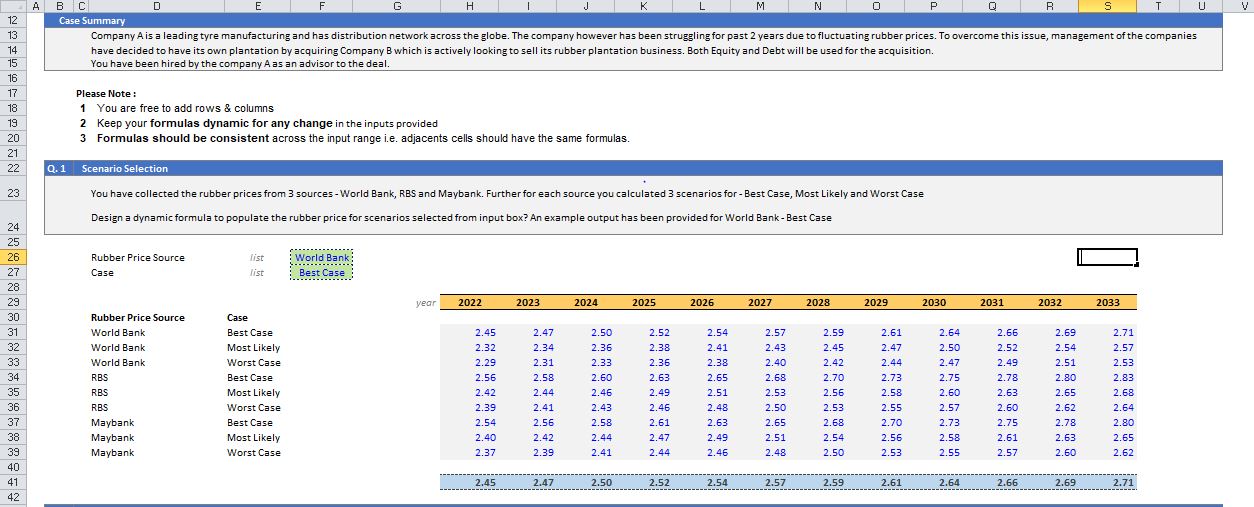The image size is (1254, 507).
Task: Click the 2033 RBS Best Case value 2.83
Action: [x=1123, y=378]
